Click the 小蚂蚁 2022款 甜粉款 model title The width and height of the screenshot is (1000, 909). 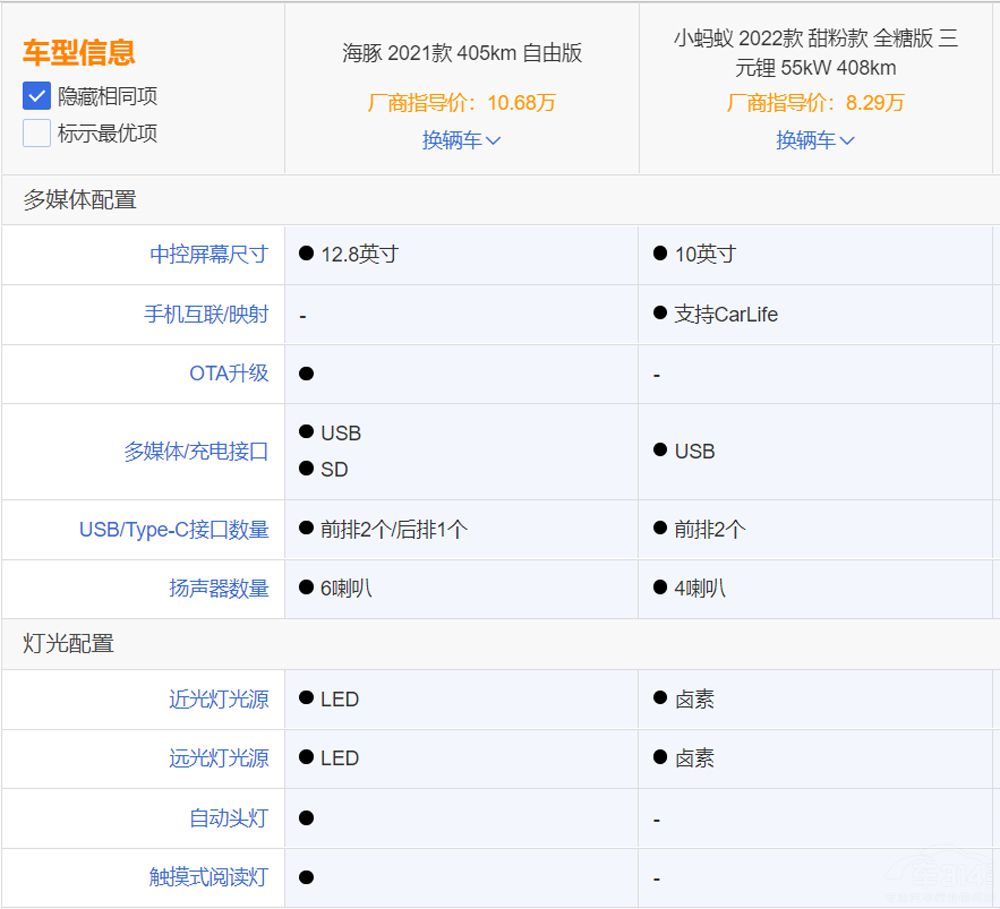(815, 53)
